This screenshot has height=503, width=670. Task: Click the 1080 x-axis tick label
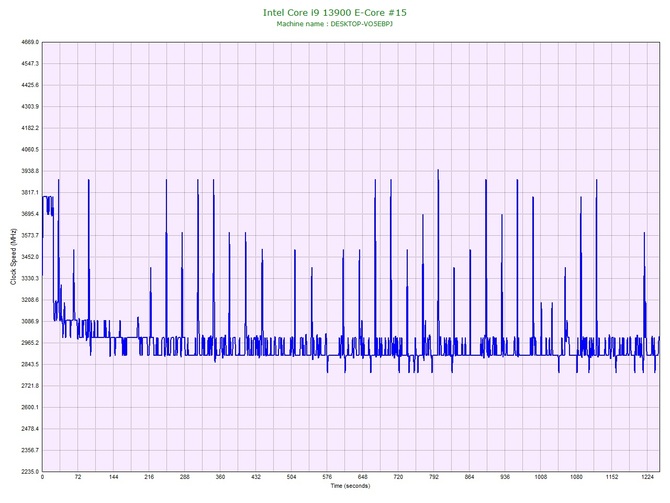[576, 477]
